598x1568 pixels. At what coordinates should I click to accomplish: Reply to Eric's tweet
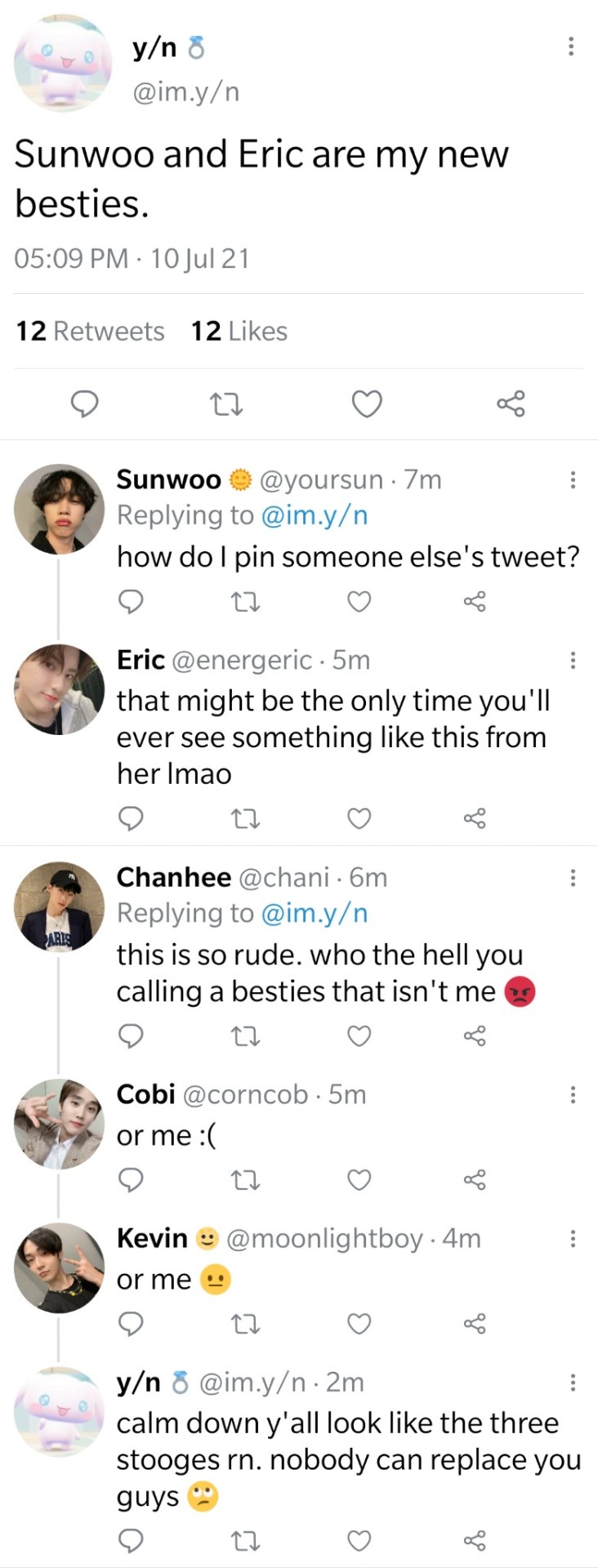point(131,818)
